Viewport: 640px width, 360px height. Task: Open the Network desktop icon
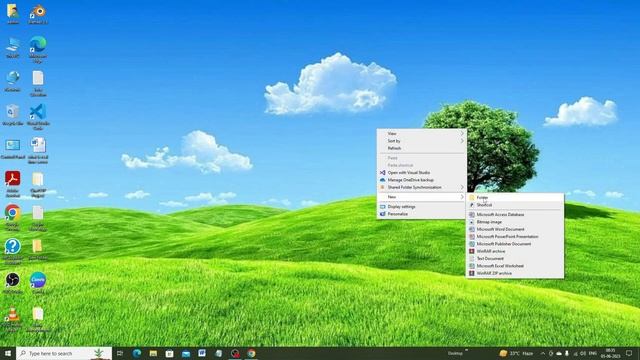(x=13, y=81)
